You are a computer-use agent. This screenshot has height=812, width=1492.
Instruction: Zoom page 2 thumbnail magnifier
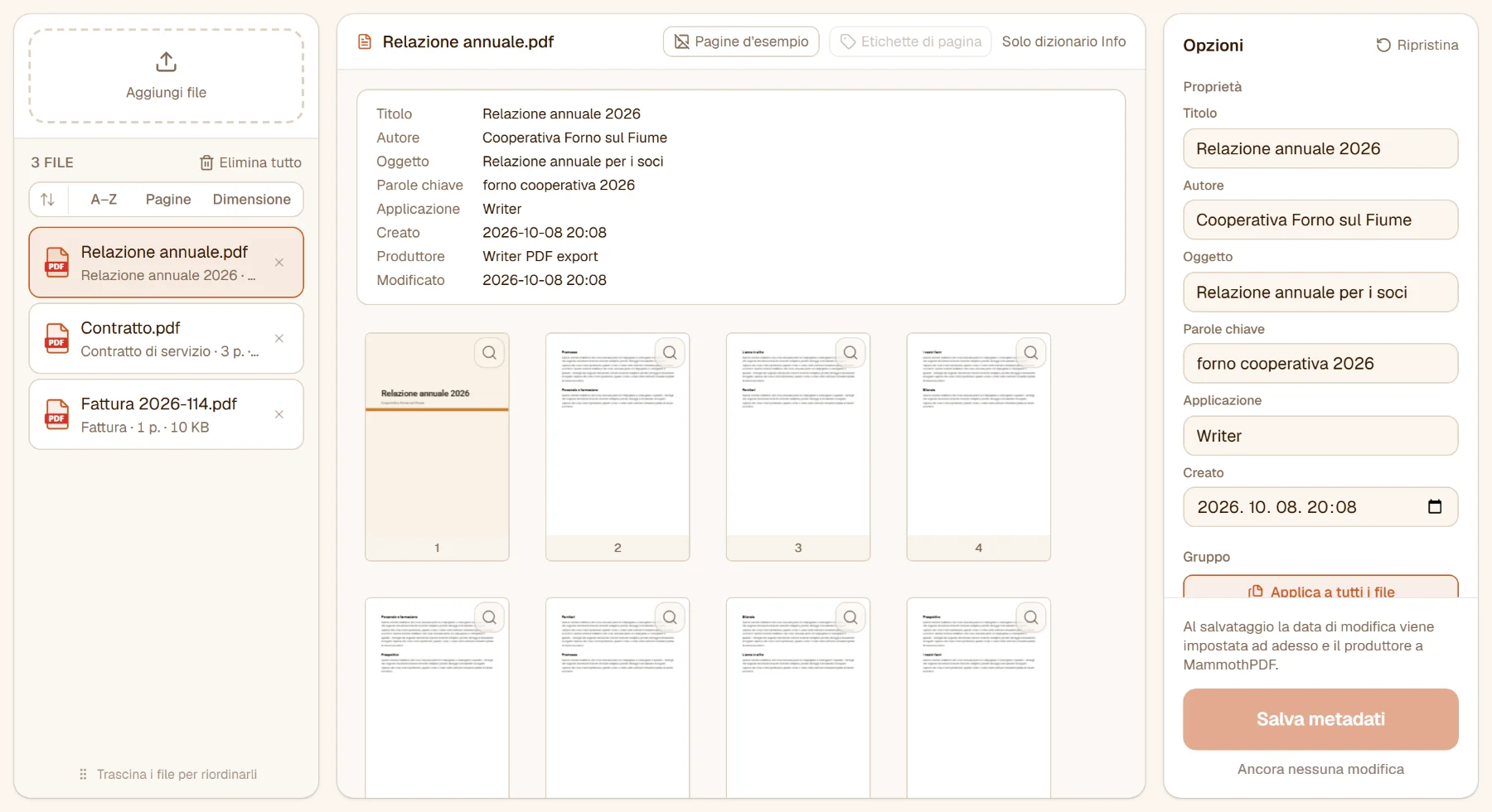click(x=670, y=353)
